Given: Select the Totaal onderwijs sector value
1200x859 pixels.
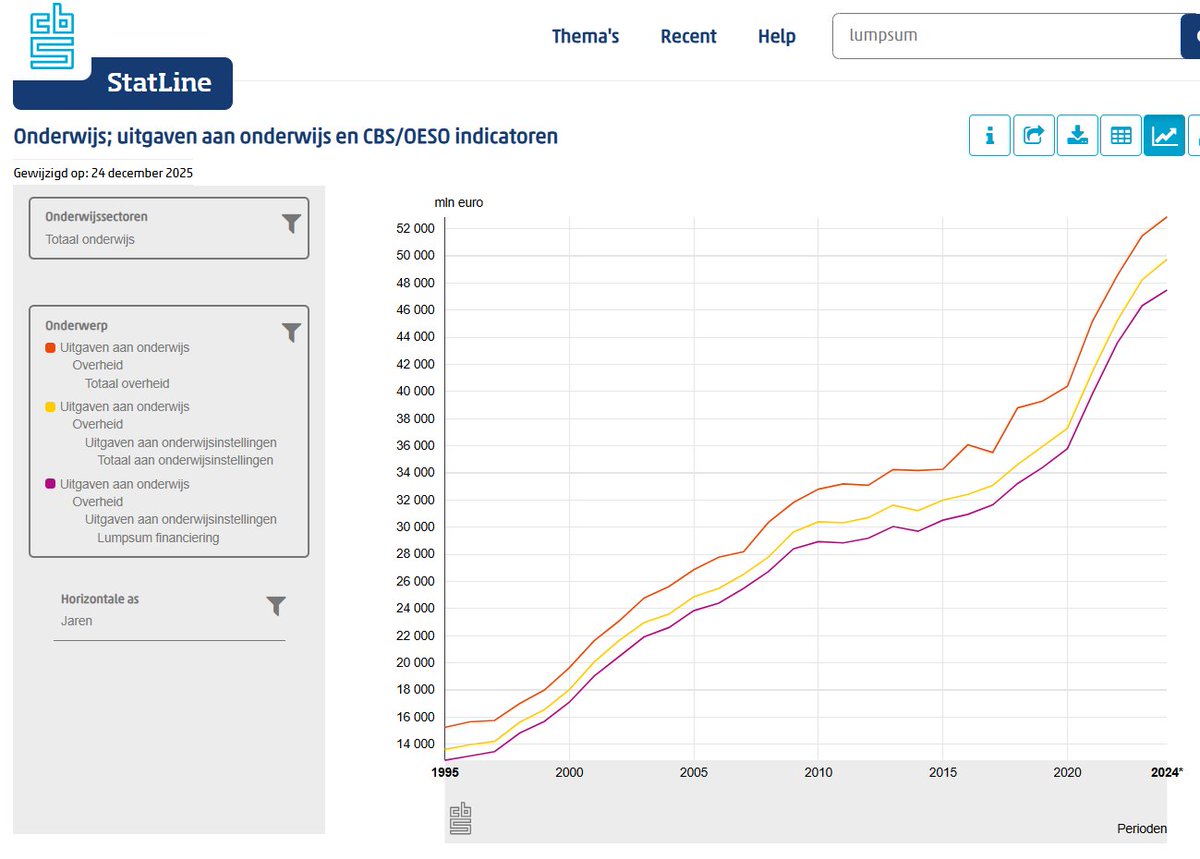Looking at the screenshot, I should 90,240.
